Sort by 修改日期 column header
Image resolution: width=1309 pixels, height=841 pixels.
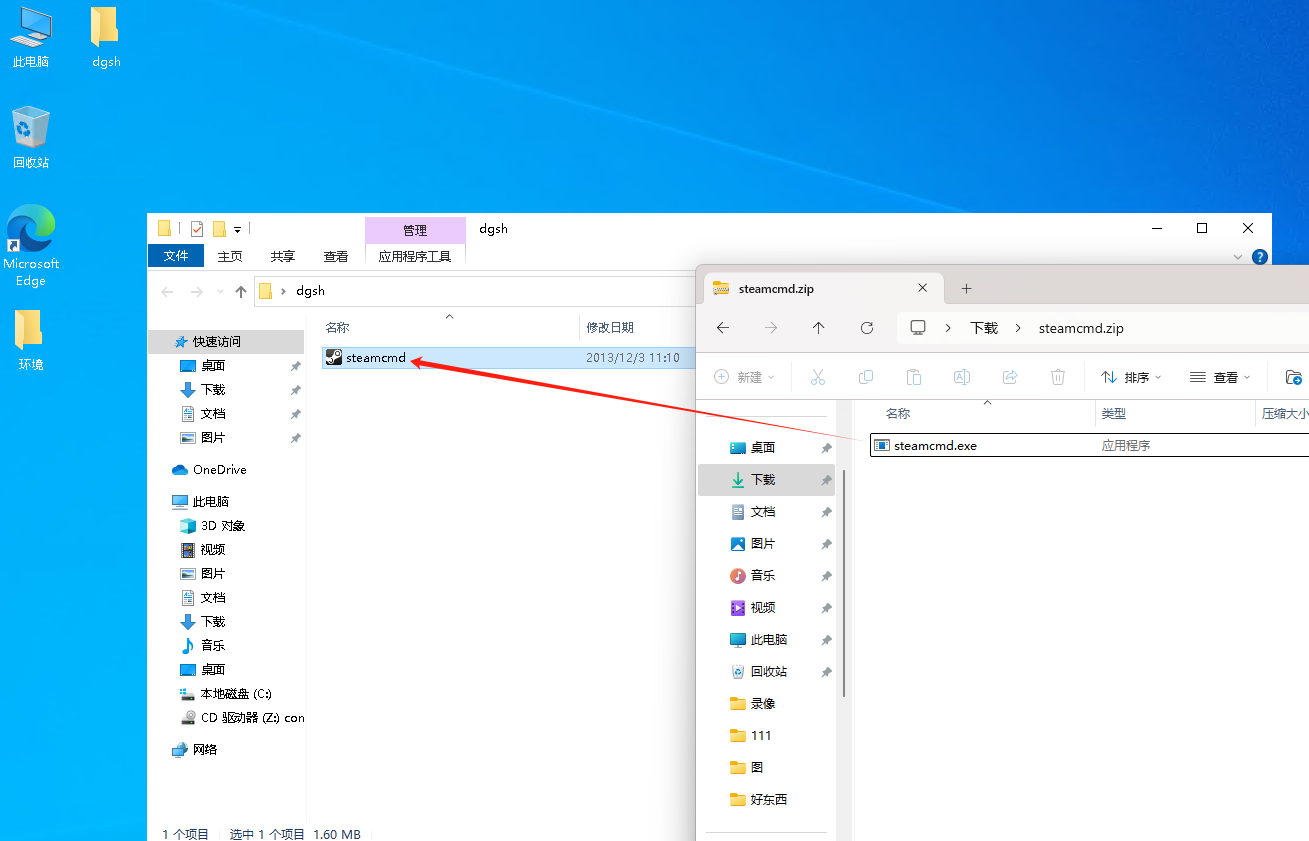coord(610,327)
